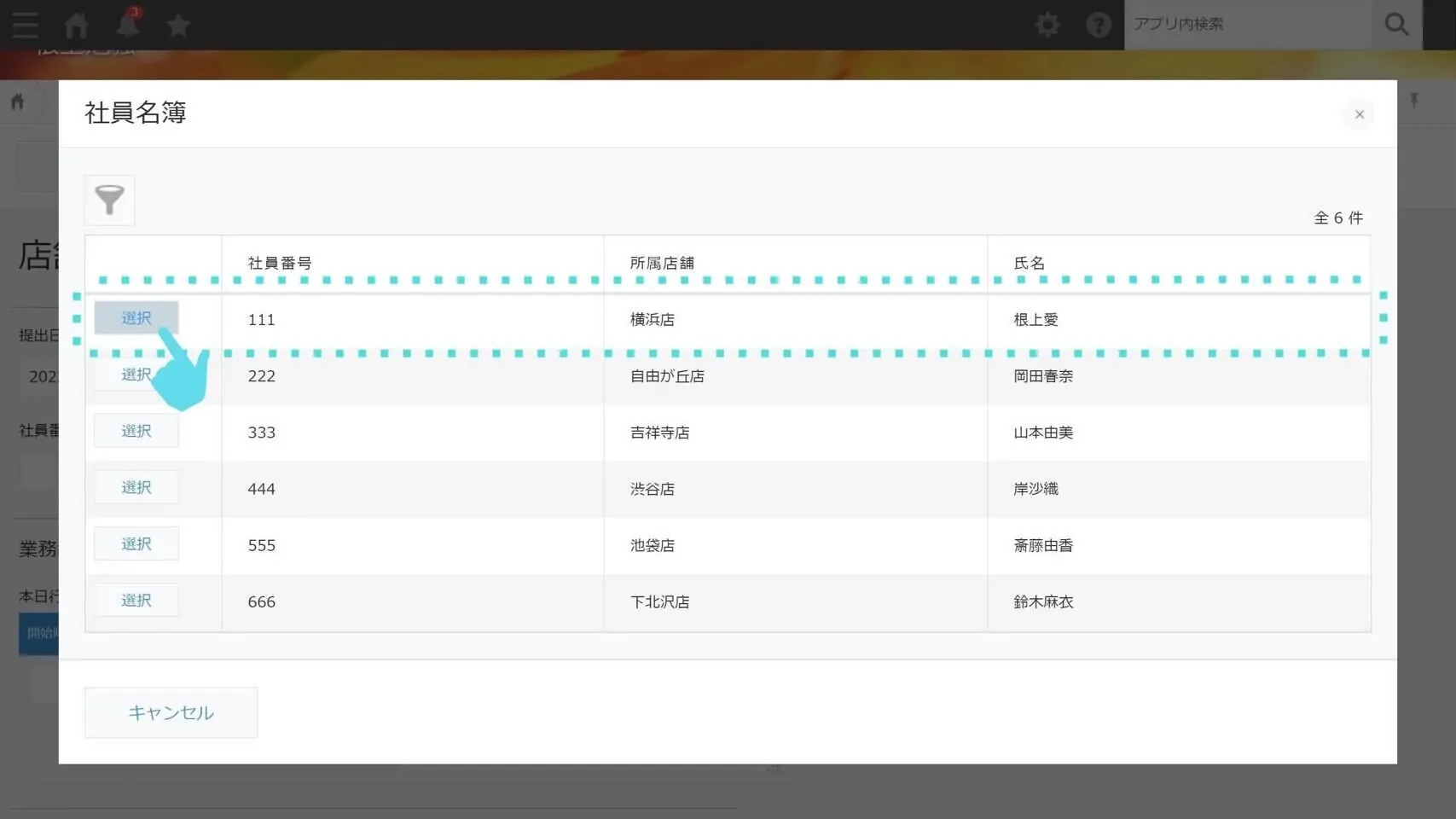
Task: Open the filter funnel icon in dialog
Action: pyautogui.click(x=109, y=200)
